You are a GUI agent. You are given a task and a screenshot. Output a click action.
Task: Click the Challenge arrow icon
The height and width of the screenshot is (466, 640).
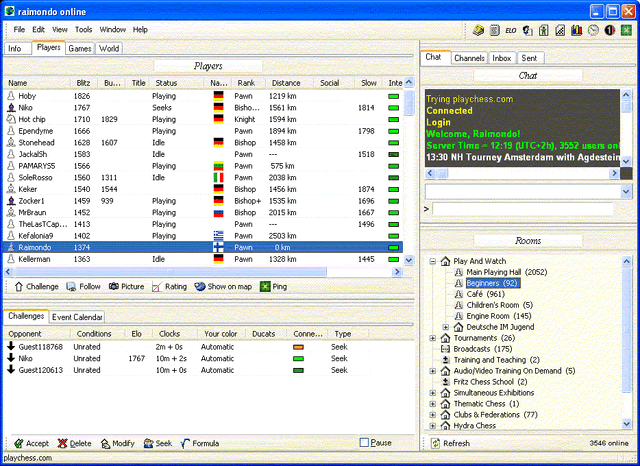point(19,287)
